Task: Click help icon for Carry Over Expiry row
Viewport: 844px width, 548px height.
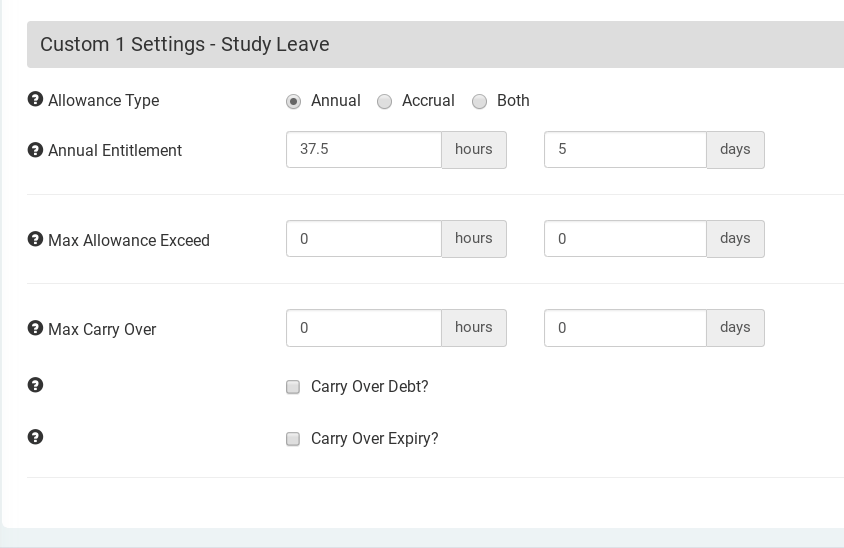Action: (x=35, y=437)
